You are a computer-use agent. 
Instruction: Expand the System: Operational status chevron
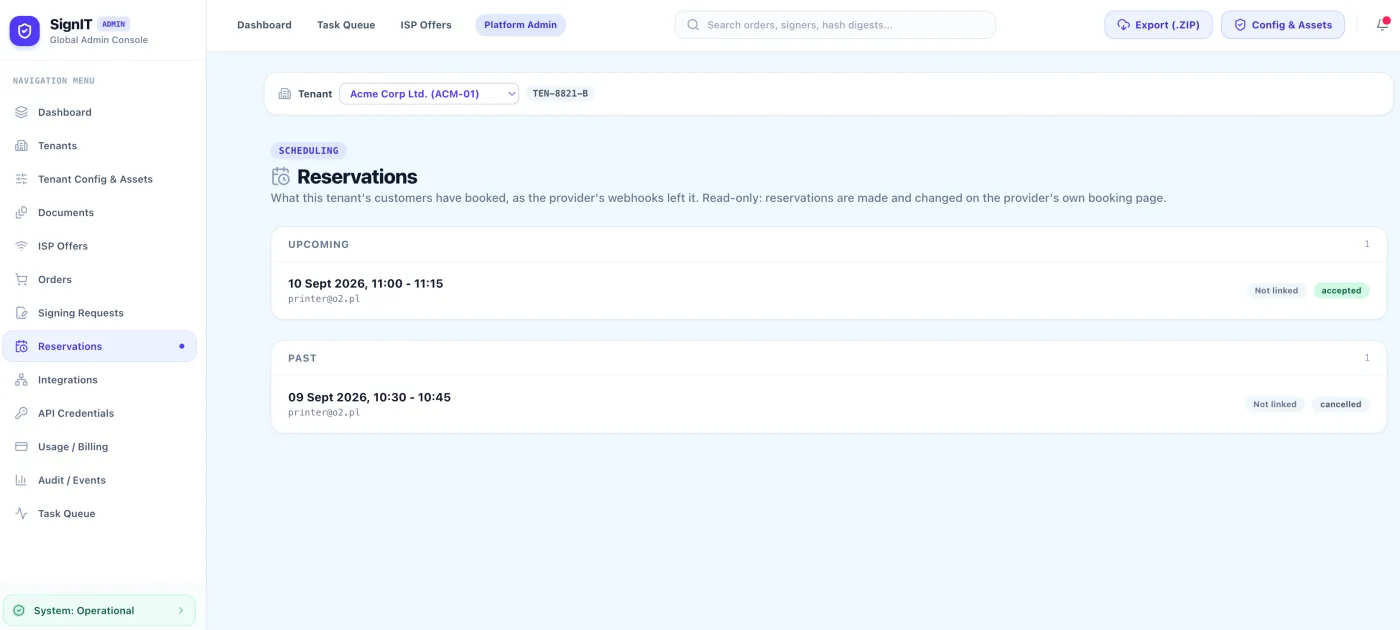[x=181, y=610]
